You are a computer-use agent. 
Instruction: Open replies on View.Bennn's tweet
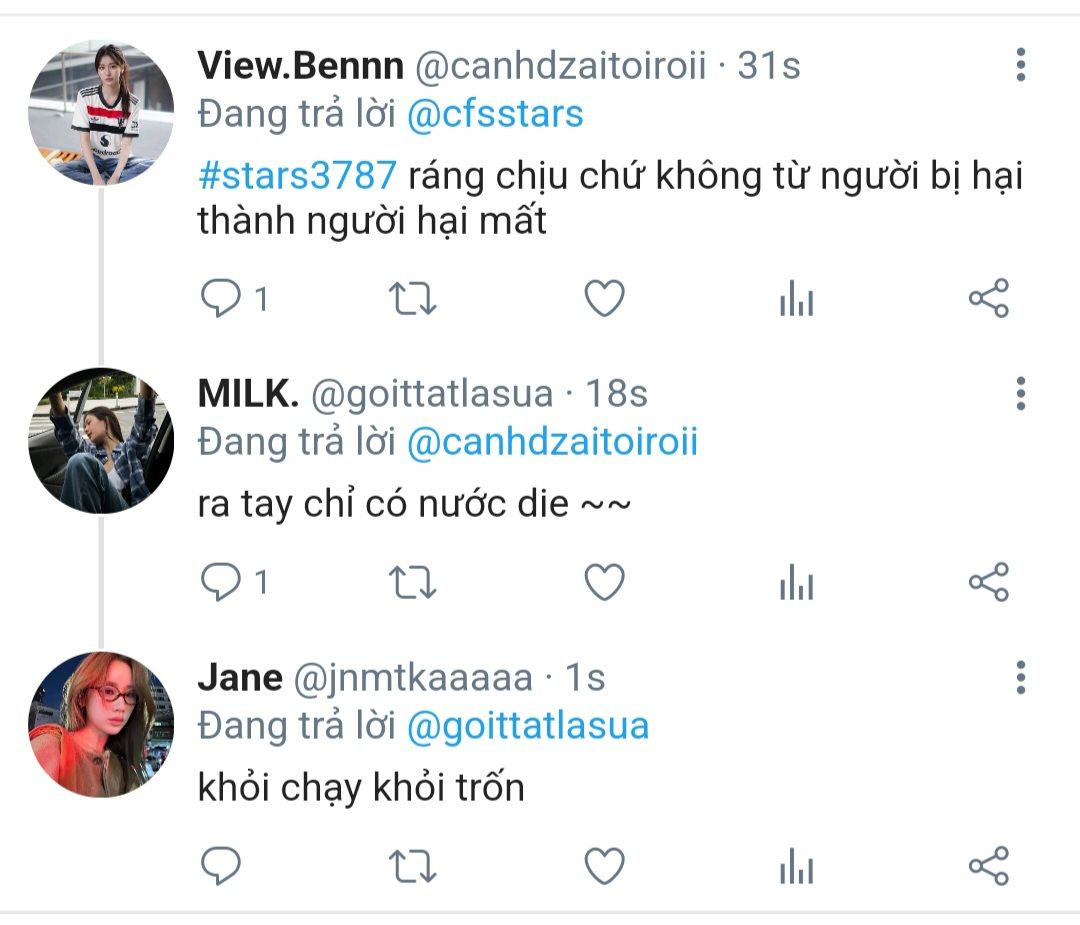[x=221, y=299]
